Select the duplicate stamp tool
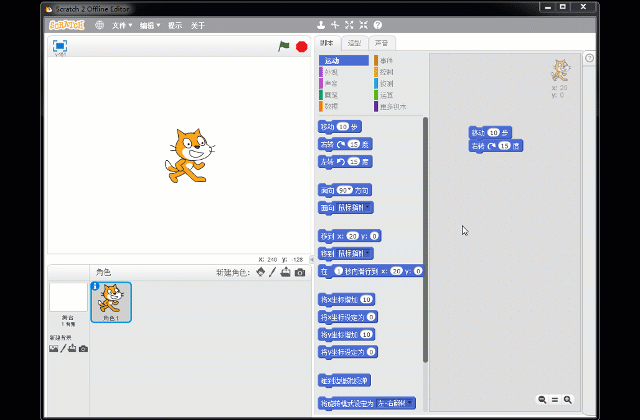The height and width of the screenshot is (420, 640). coord(321,25)
